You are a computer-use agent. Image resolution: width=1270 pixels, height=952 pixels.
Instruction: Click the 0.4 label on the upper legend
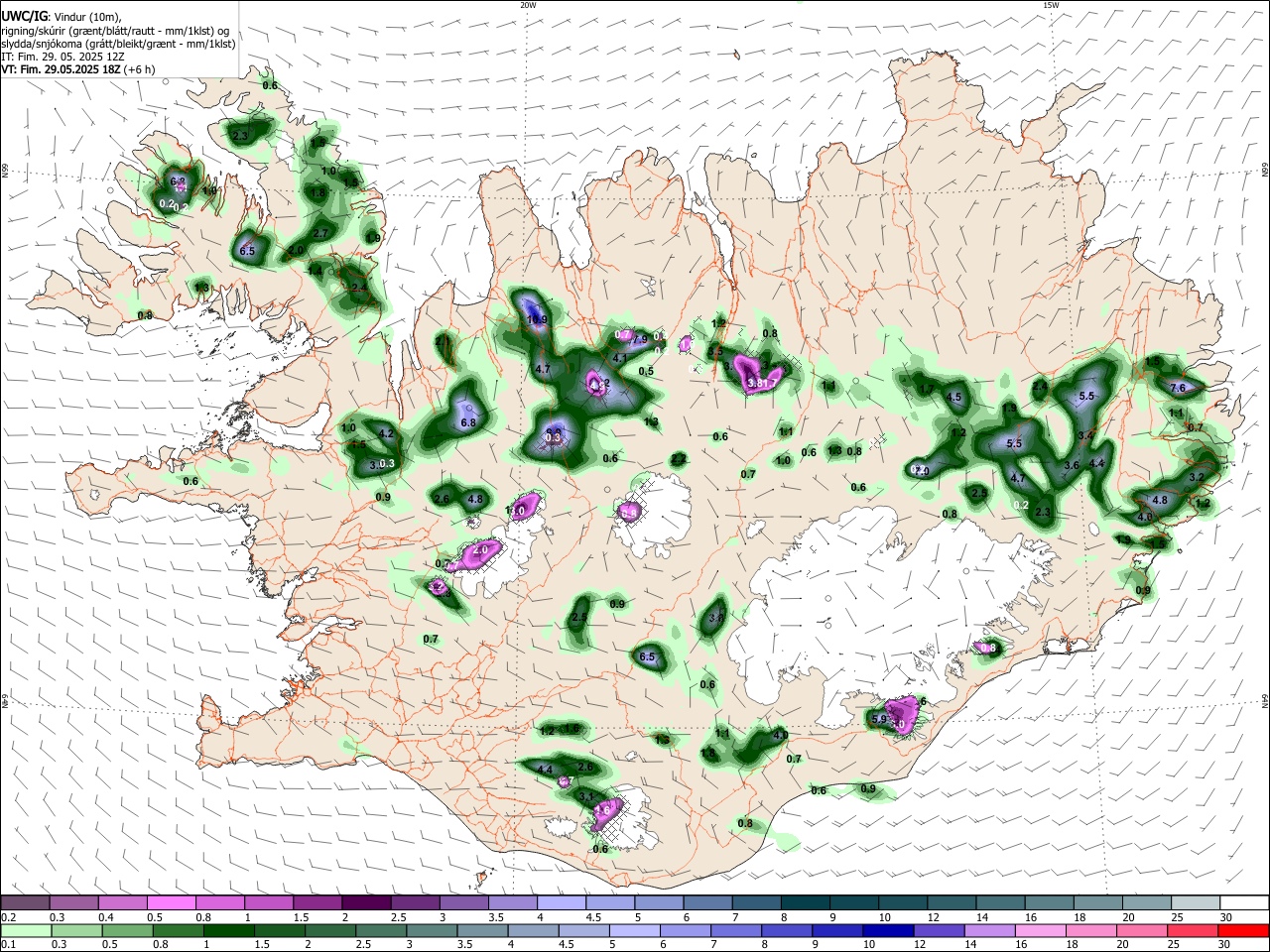[105, 917]
